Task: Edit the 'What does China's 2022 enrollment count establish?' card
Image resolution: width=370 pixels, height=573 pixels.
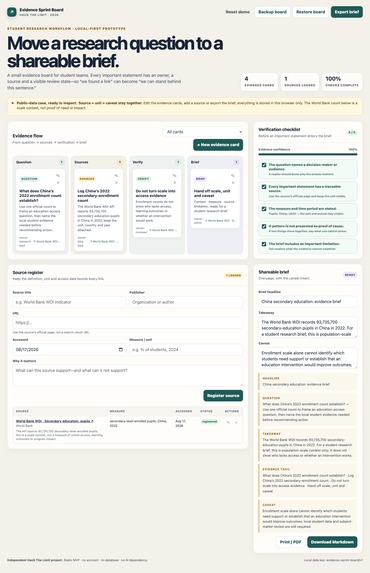Action: click(58, 176)
